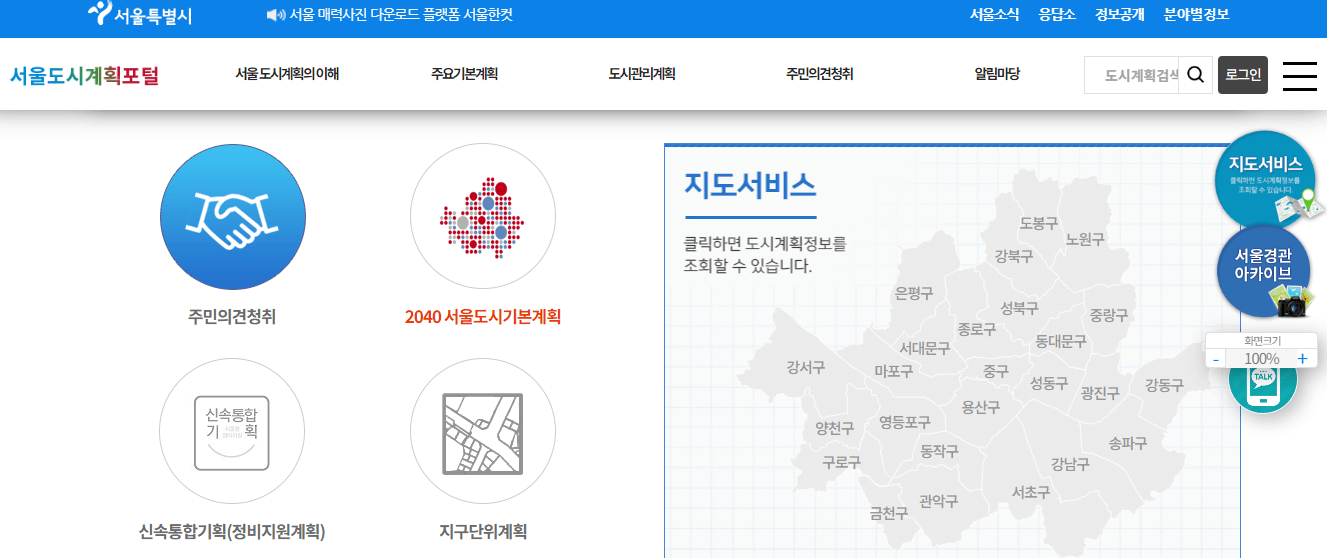Select 마포구 on the map

tap(894, 371)
